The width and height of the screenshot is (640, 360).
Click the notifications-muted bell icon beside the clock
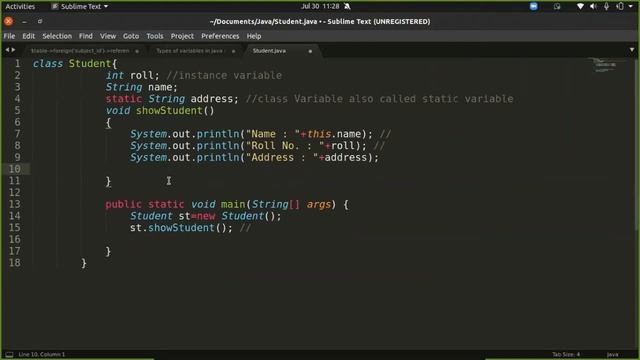(347, 7)
